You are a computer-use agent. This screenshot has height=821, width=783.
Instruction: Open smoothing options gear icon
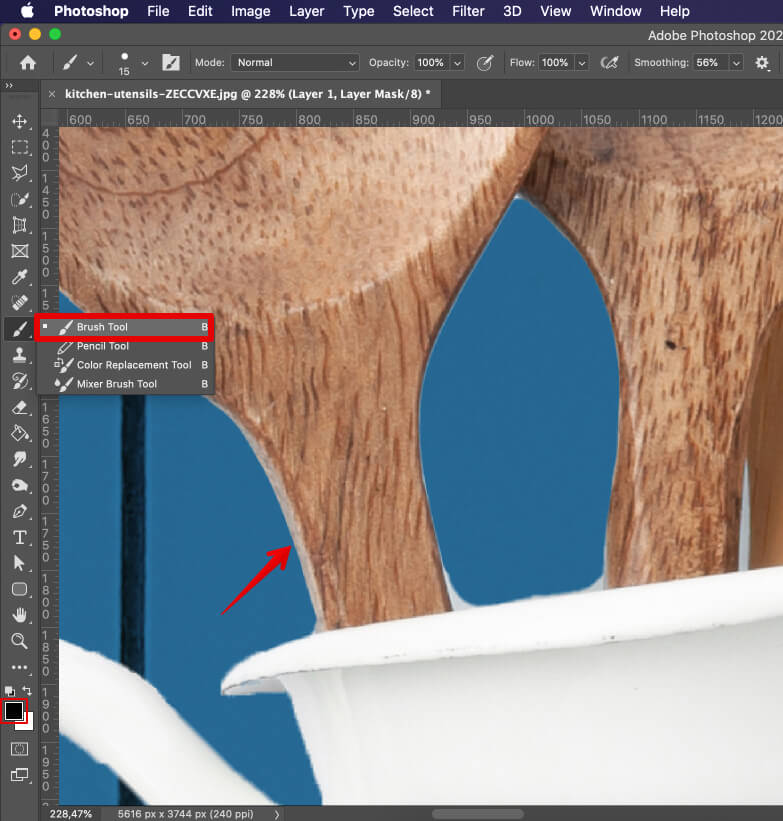pyautogui.click(x=762, y=63)
